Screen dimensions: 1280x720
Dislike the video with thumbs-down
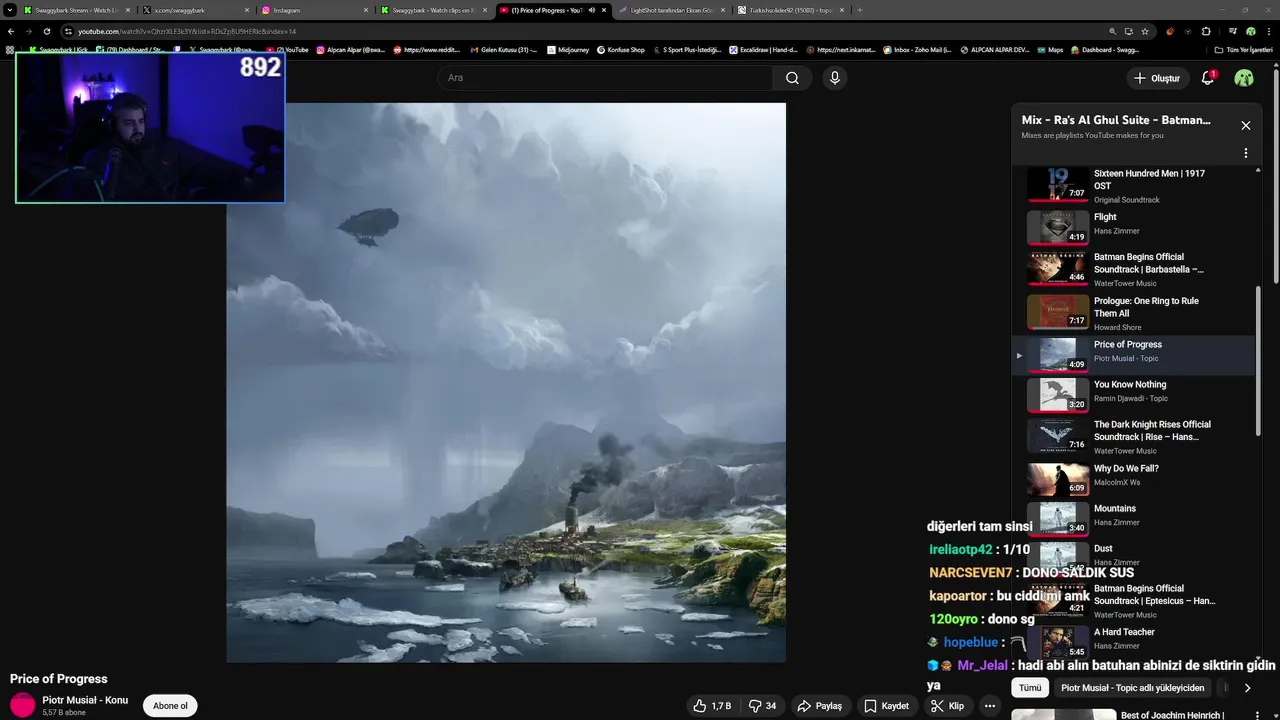pyautogui.click(x=763, y=706)
